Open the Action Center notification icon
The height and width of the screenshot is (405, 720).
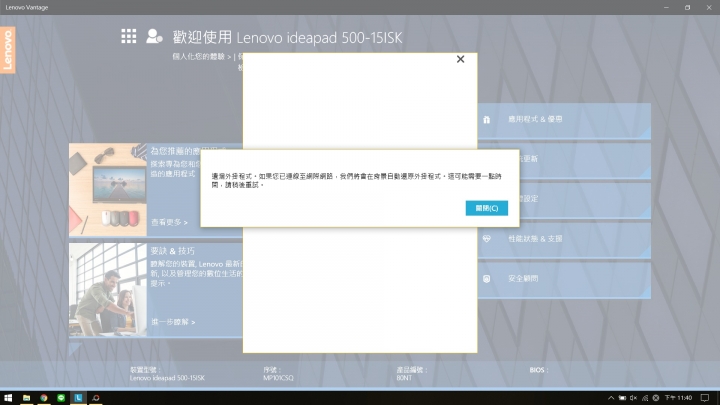tap(705, 398)
